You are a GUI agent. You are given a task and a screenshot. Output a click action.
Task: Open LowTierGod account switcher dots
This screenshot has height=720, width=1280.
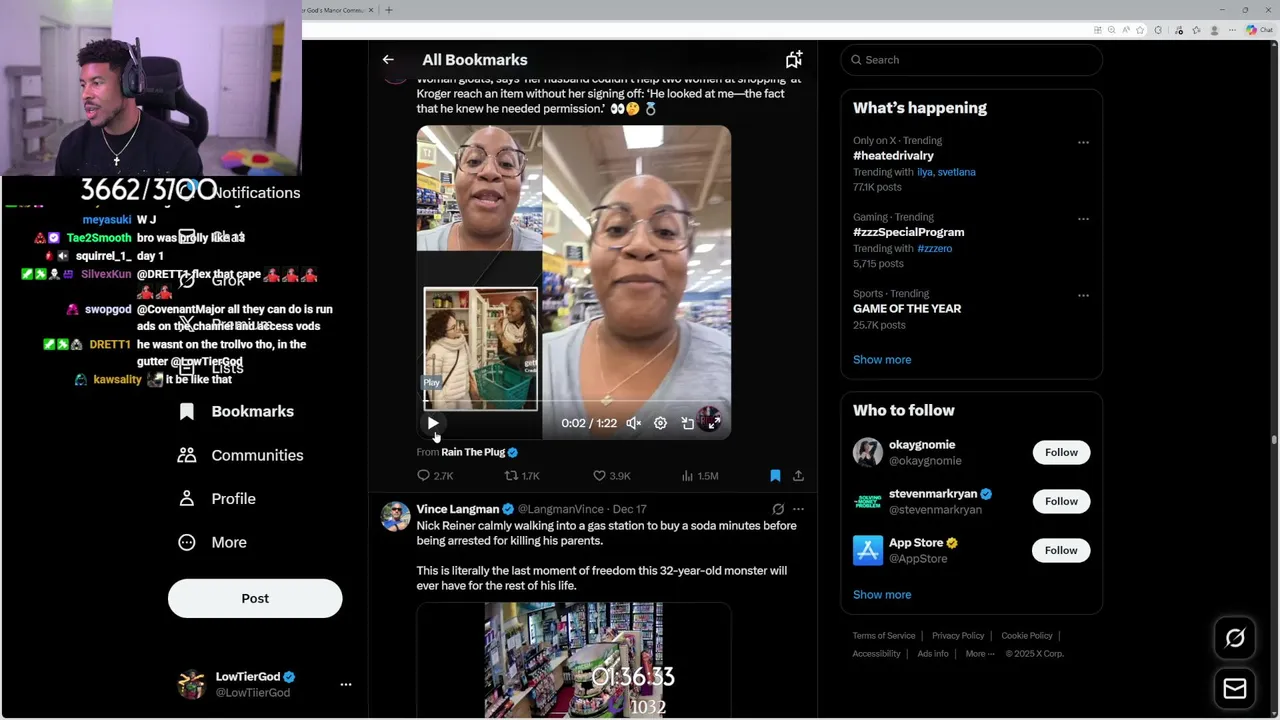click(346, 685)
